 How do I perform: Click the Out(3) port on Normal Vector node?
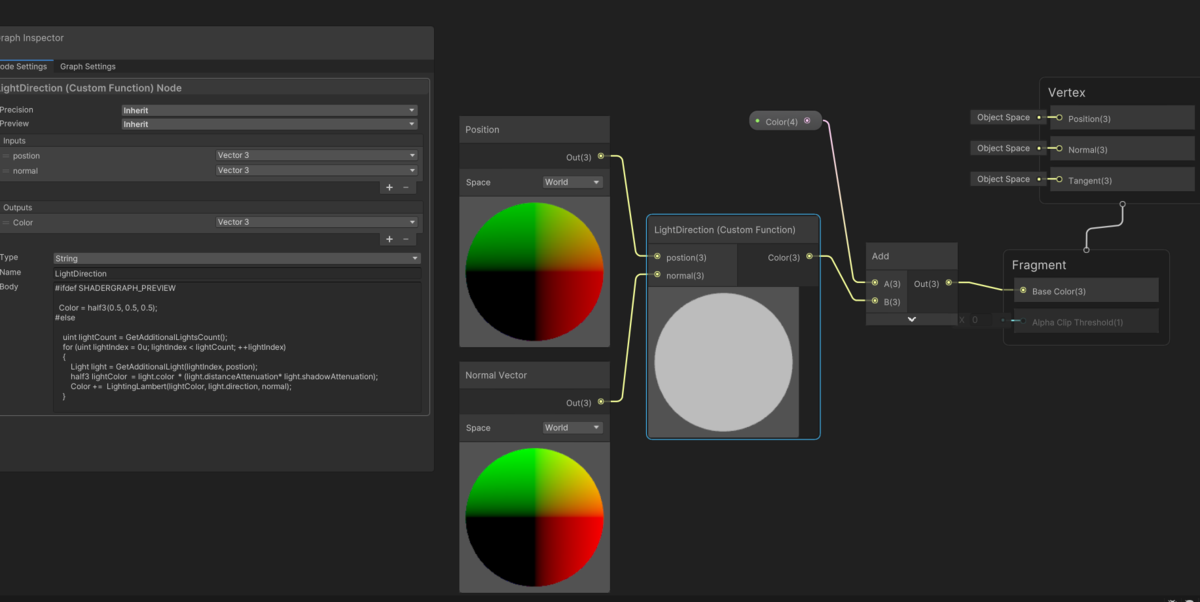point(602,403)
